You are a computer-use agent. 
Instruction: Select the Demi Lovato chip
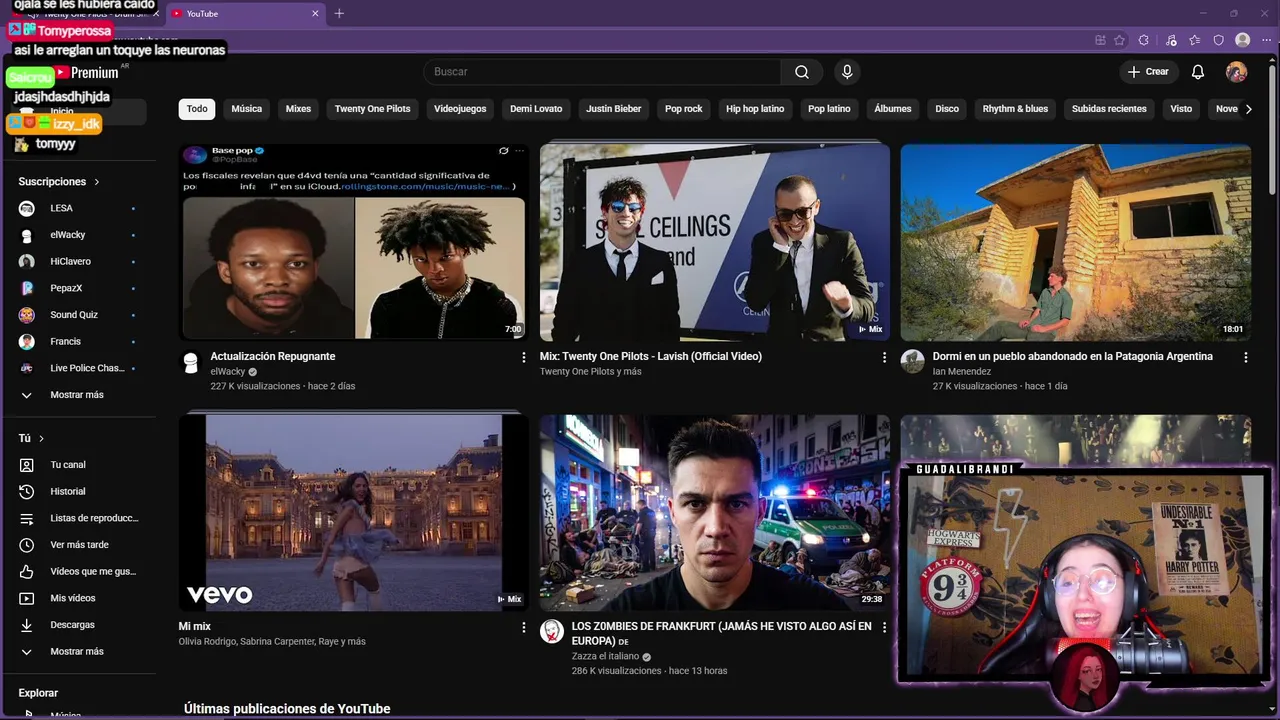536,109
